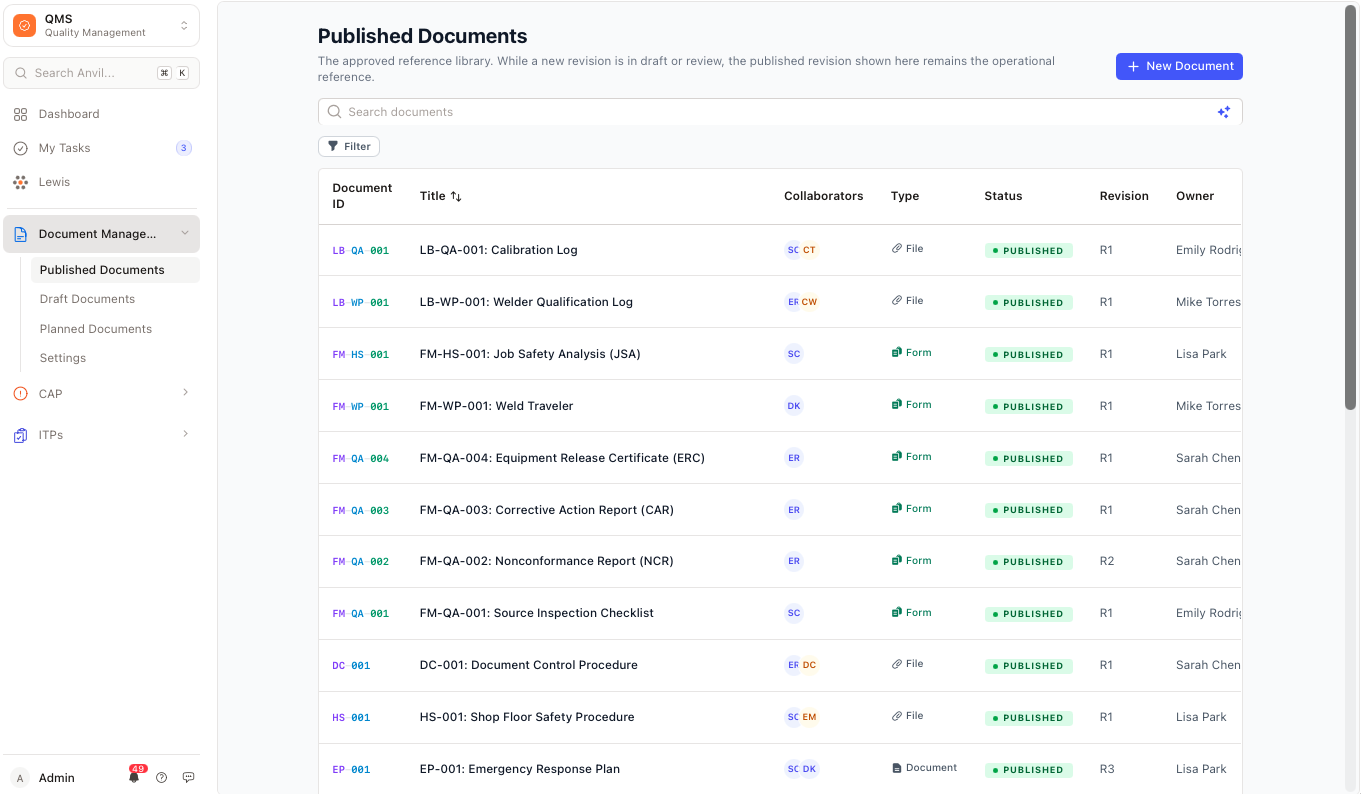Viewport: 1361px width, 794px height.
Task: Click revision R2 of Nonconformance Report
Action: click(1107, 561)
